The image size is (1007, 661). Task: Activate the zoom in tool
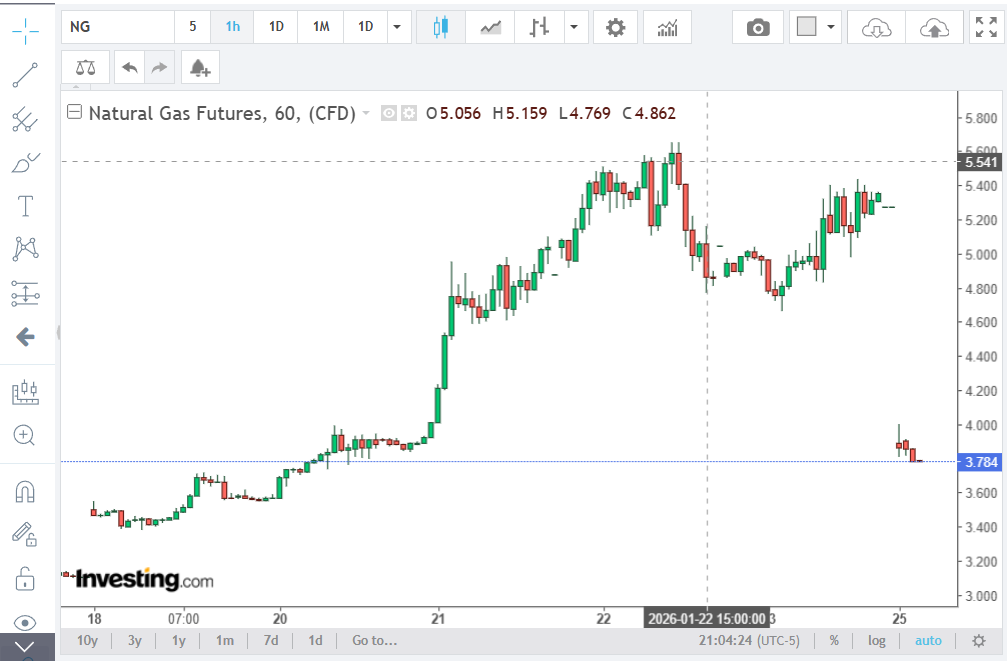point(24,436)
